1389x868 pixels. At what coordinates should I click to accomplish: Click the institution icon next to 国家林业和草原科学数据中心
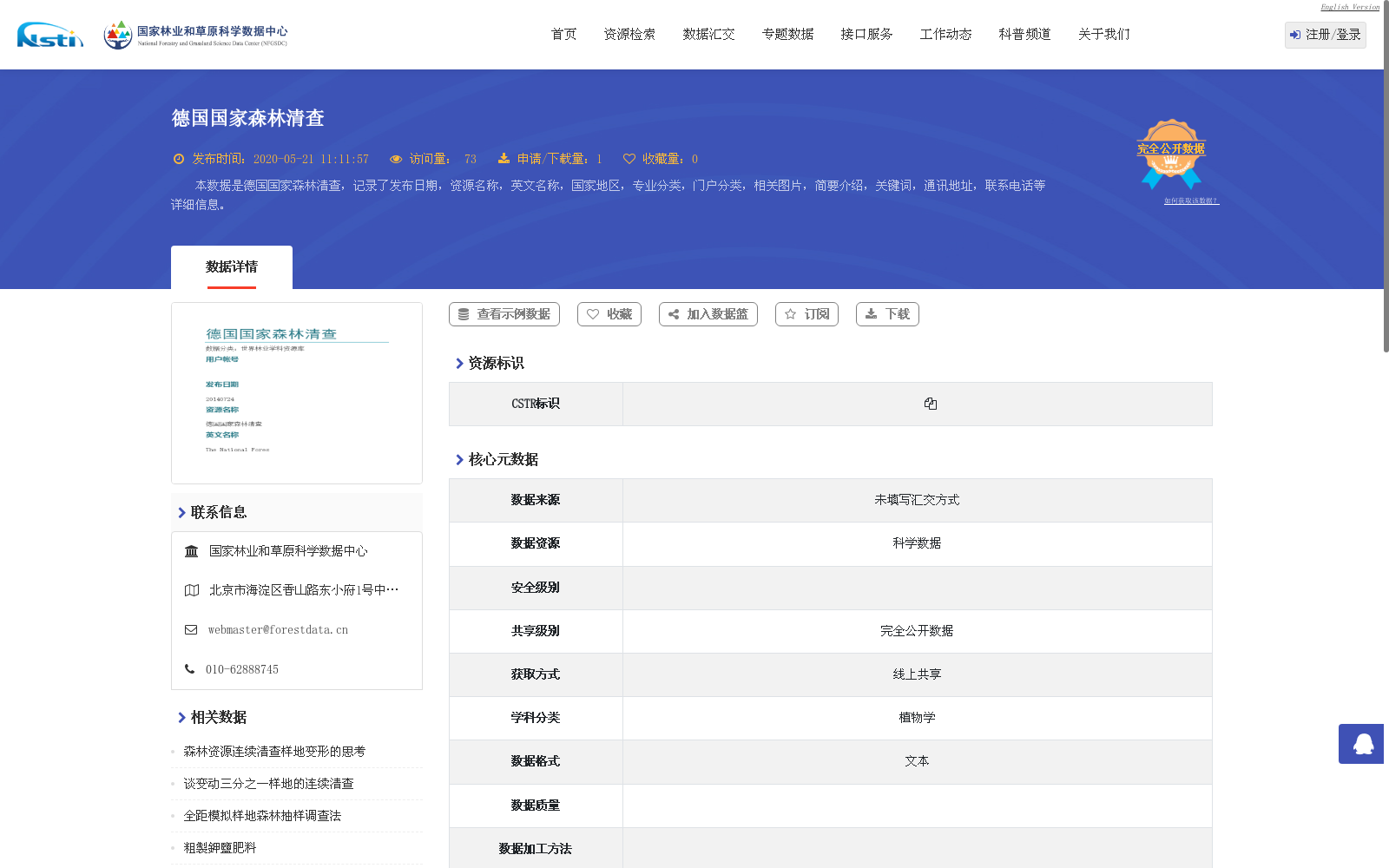coord(192,551)
